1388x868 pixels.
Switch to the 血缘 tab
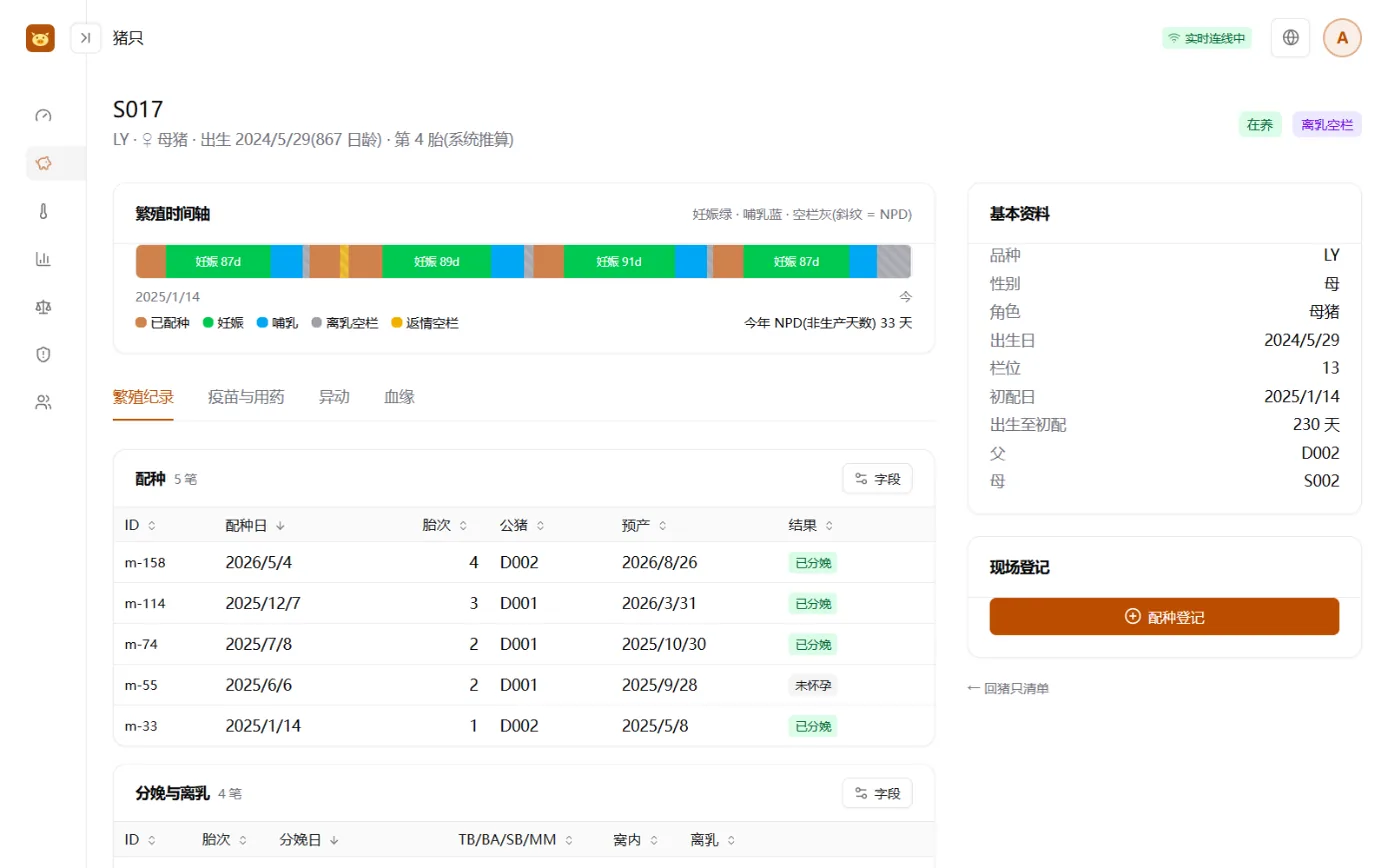coord(399,397)
